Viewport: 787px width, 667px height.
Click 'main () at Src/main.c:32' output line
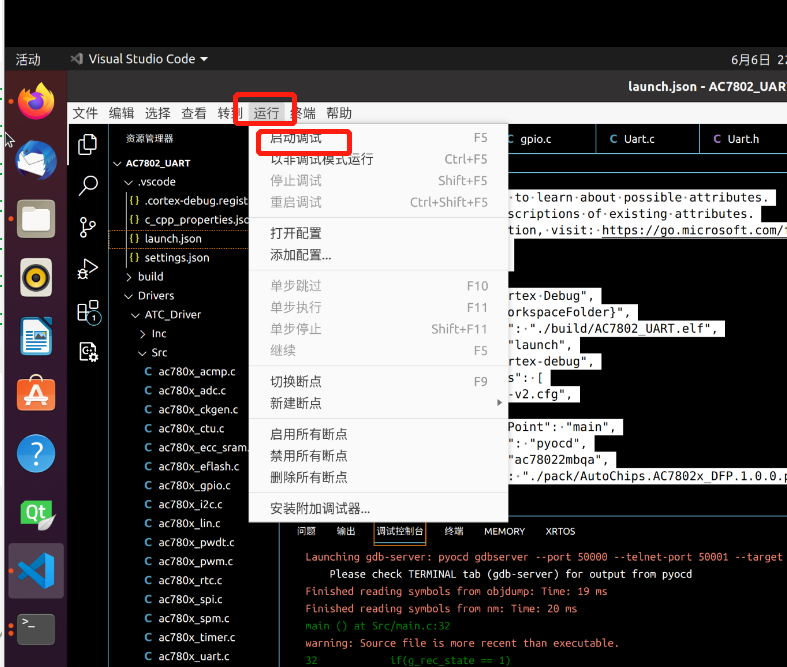tap(377, 626)
